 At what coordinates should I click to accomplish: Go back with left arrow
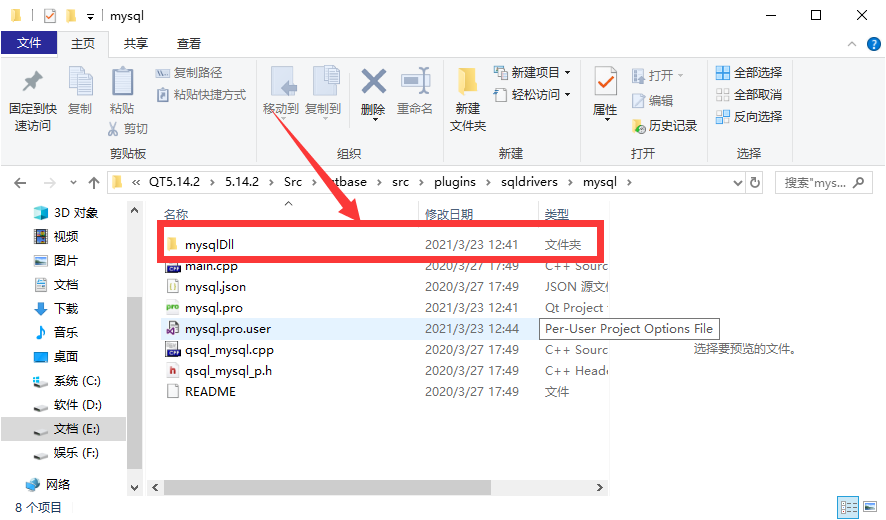click(20, 183)
